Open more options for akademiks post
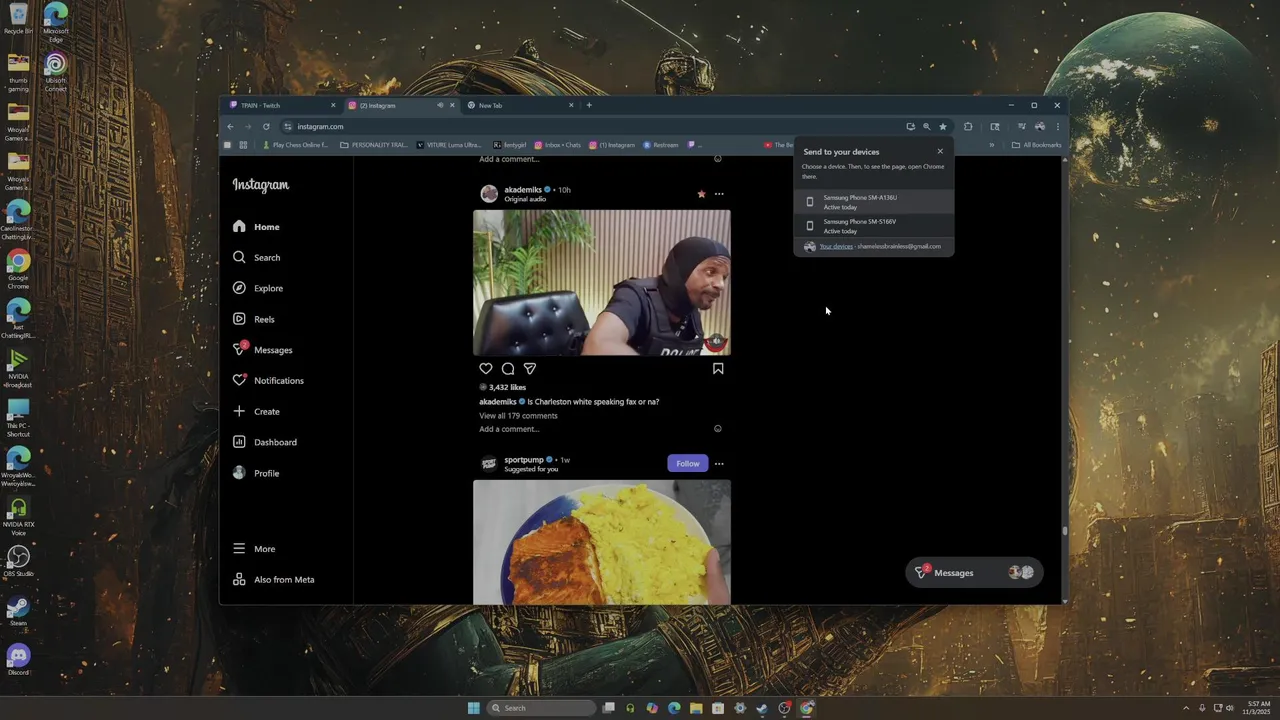1280x720 pixels. [x=719, y=194]
